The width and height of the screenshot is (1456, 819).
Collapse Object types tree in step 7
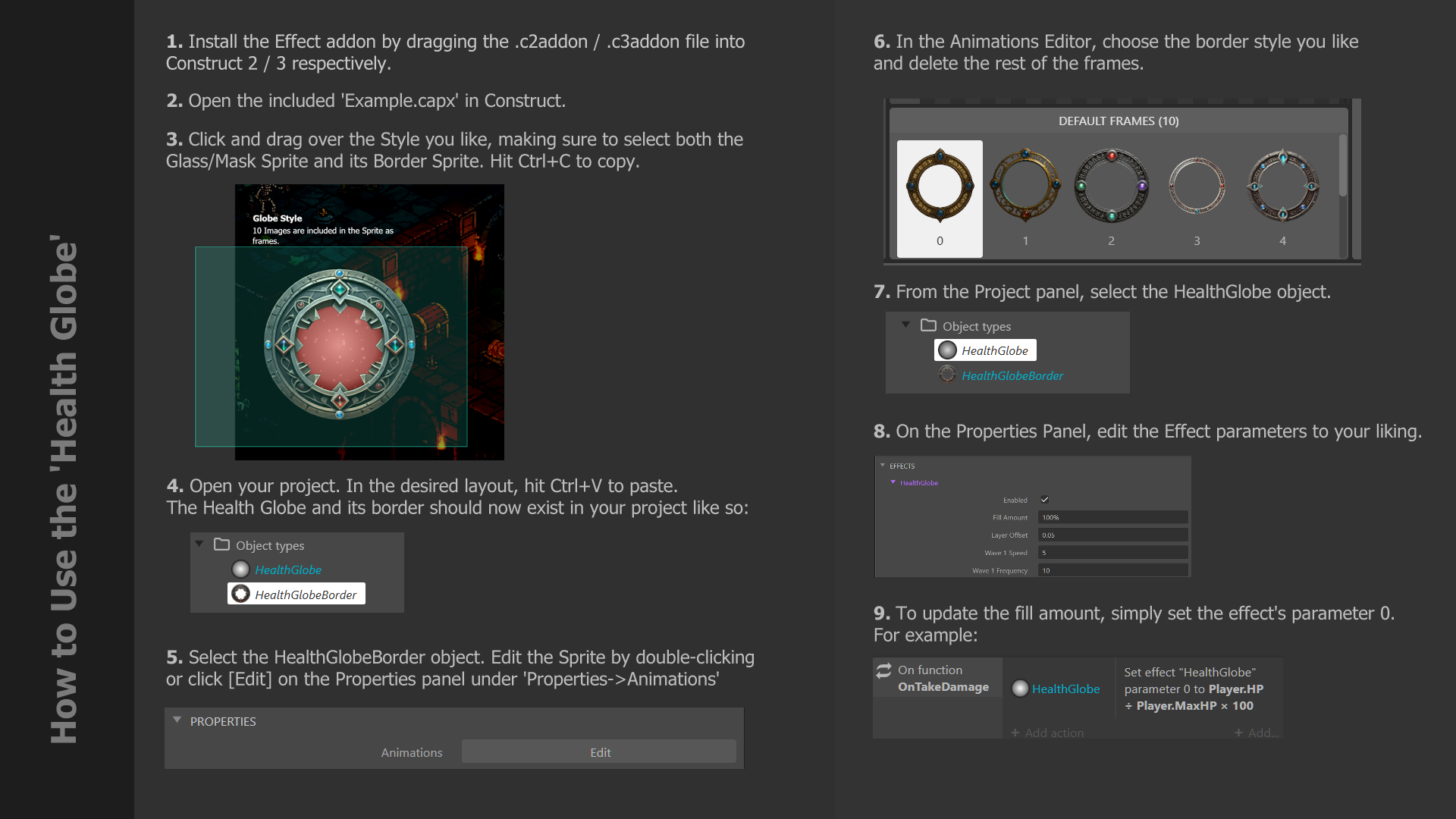[905, 325]
